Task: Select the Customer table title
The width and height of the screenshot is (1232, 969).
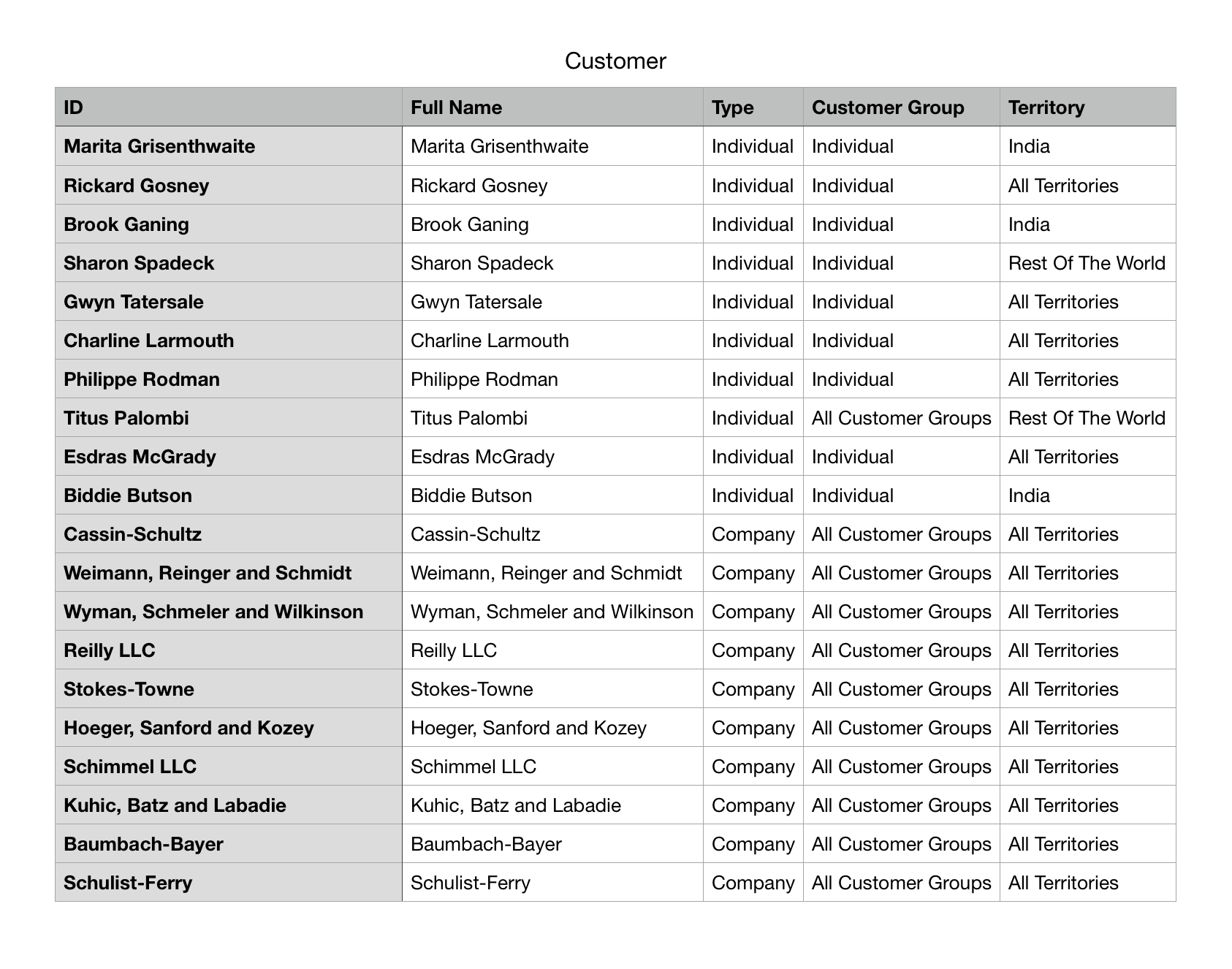Action: (x=615, y=61)
